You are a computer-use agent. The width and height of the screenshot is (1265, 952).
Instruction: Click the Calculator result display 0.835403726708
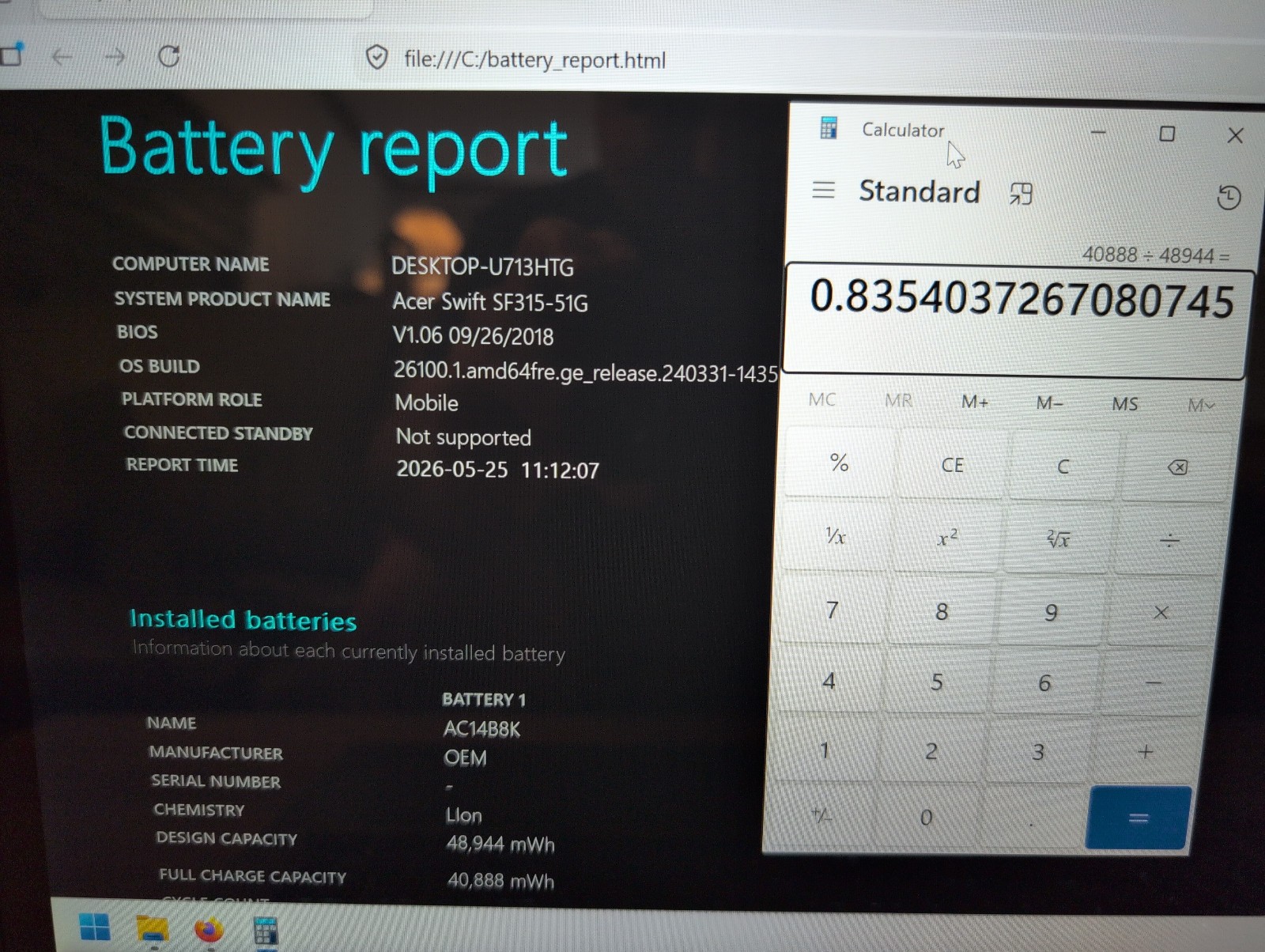click(x=1021, y=299)
